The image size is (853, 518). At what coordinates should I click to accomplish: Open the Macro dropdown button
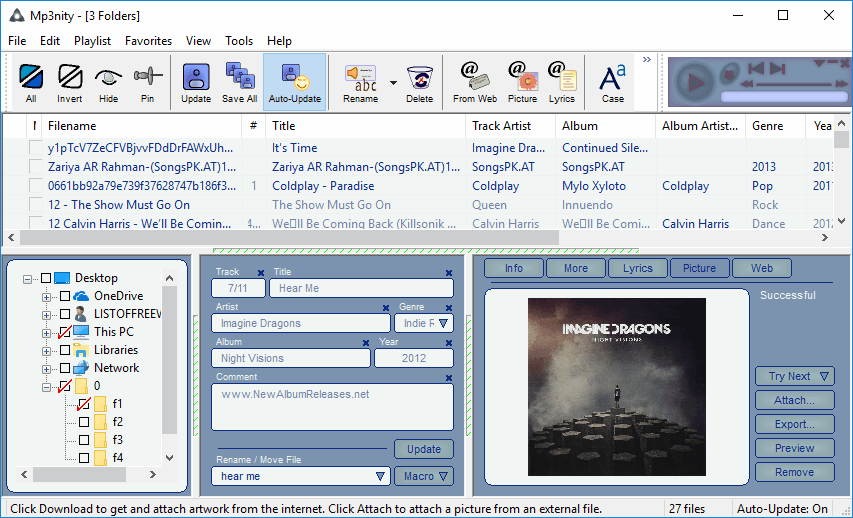coord(424,476)
